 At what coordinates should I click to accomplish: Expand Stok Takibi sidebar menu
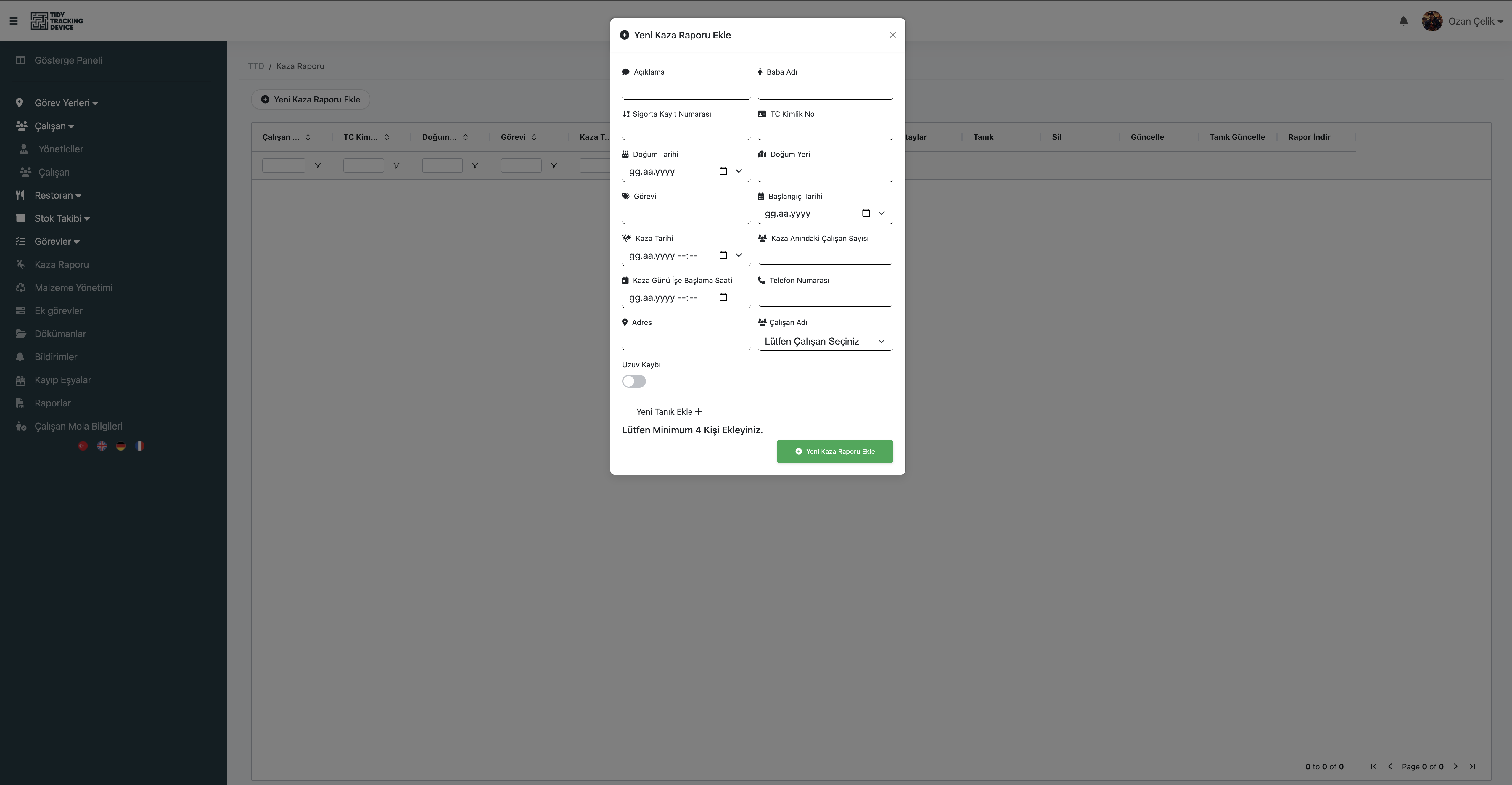point(62,218)
